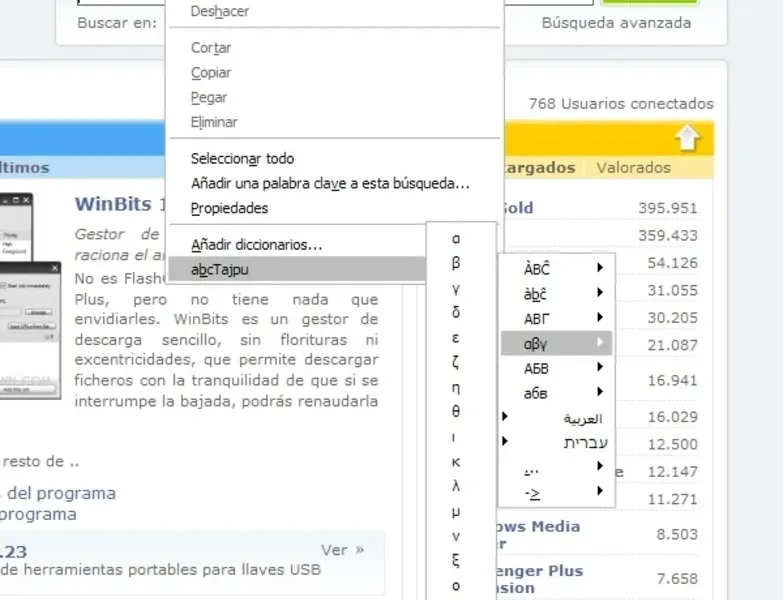Open the Búsqueda avanzada link
783x600 pixels.
point(616,23)
